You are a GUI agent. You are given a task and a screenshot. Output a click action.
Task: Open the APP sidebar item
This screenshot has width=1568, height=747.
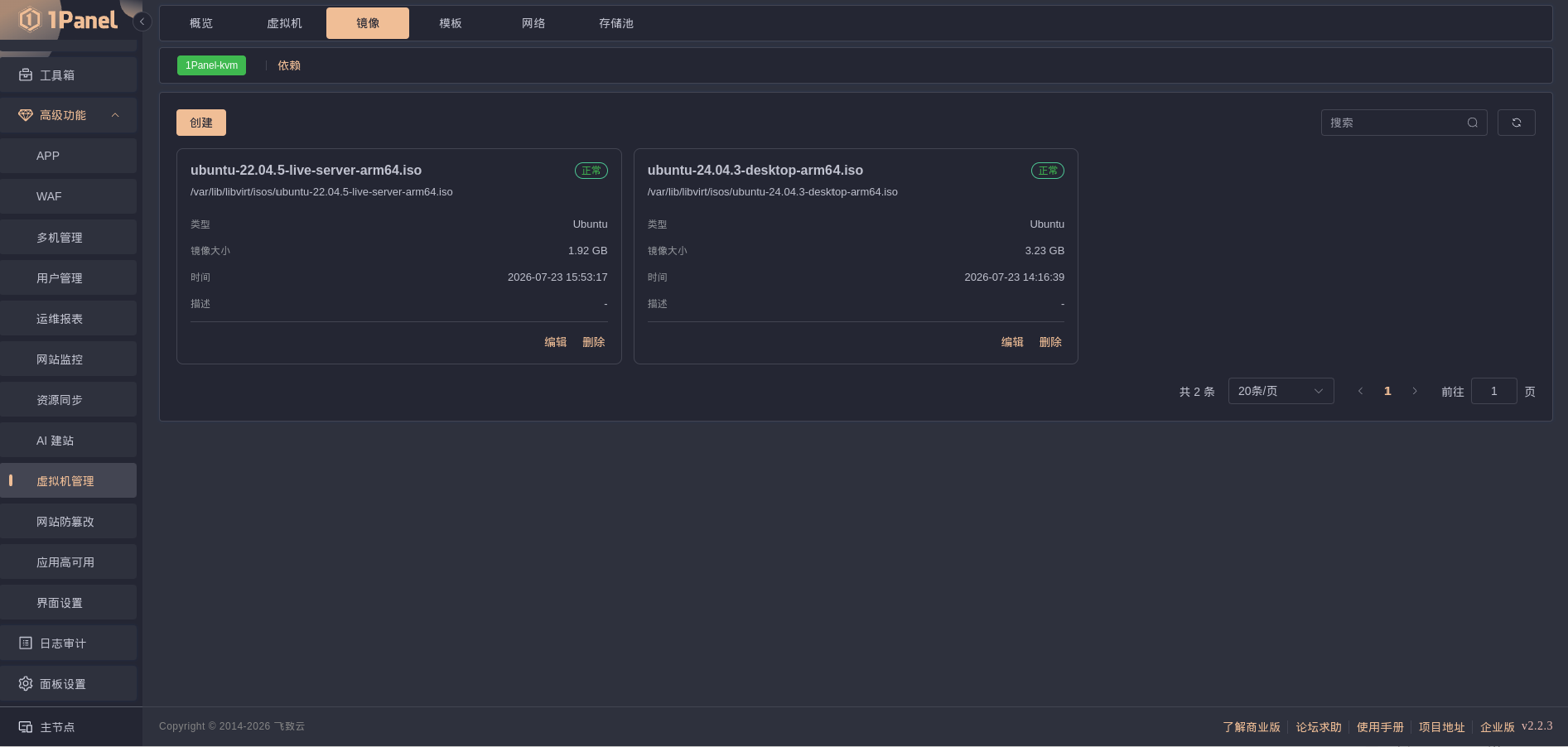coord(68,156)
